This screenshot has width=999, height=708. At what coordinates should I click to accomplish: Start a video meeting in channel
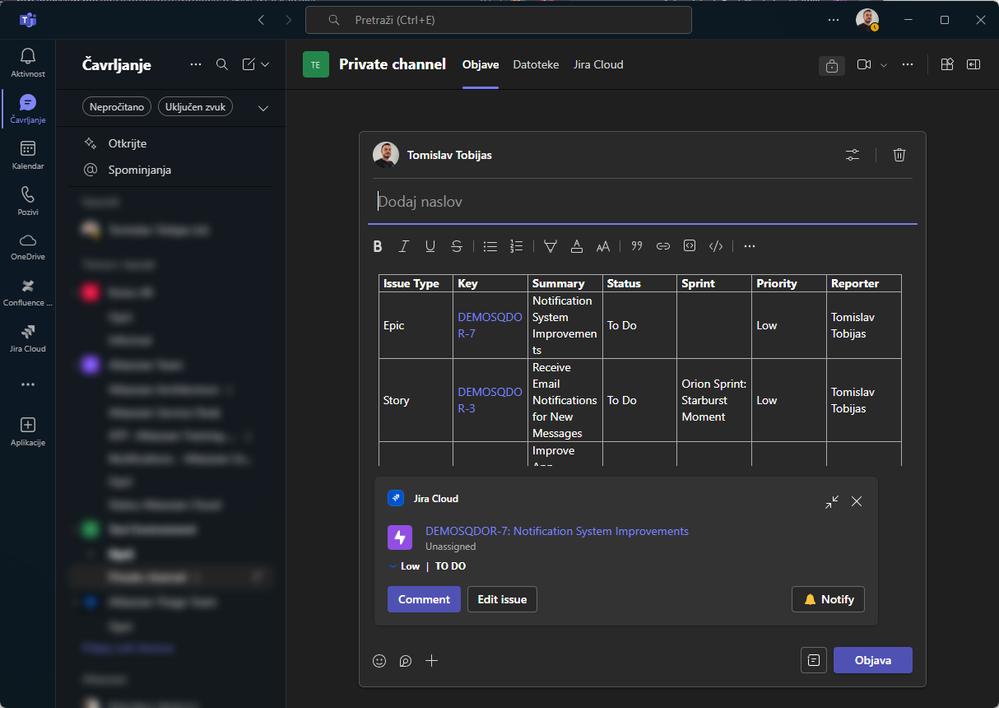(x=864, y=64)
